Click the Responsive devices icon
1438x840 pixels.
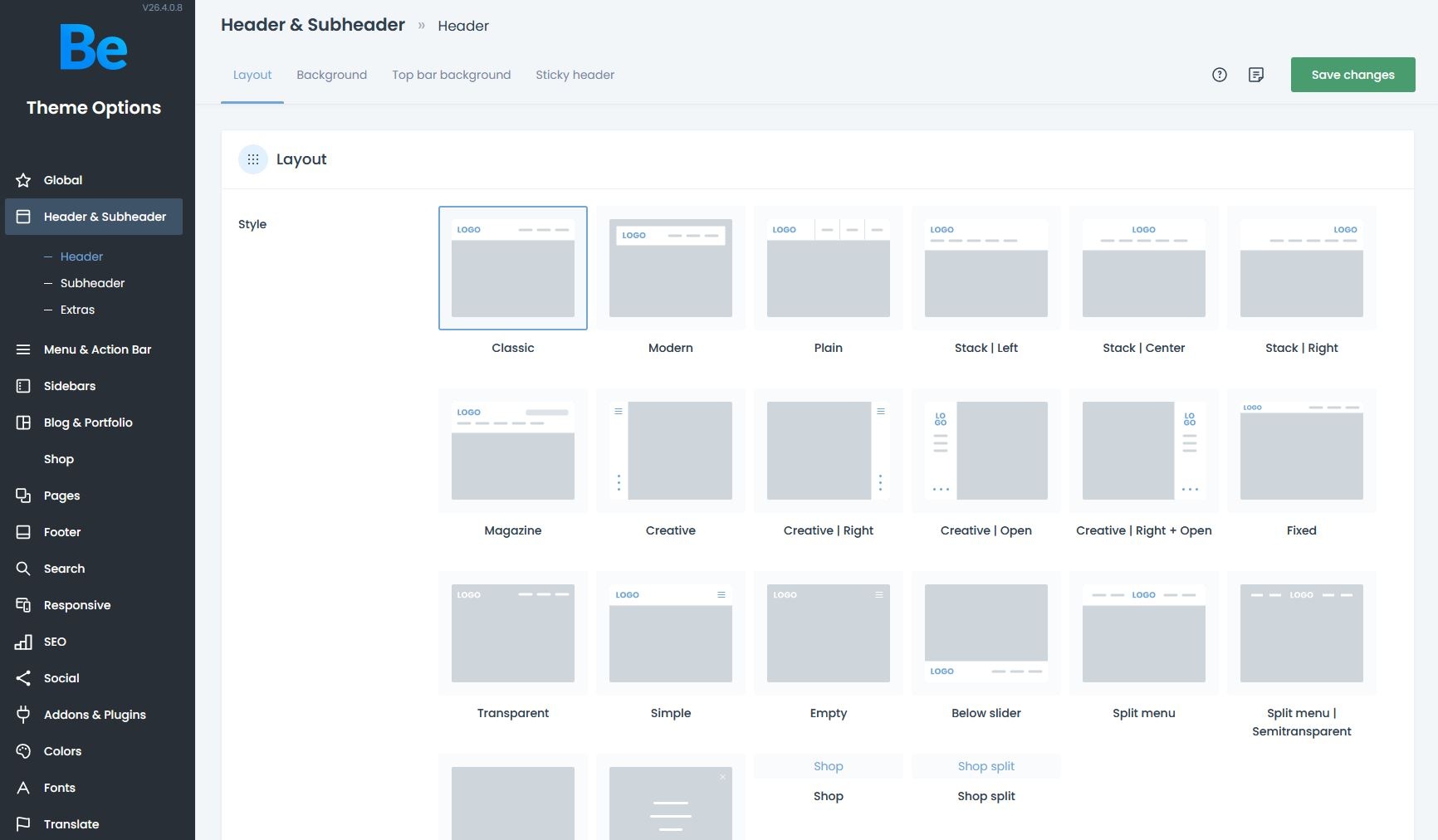(23, 605)
